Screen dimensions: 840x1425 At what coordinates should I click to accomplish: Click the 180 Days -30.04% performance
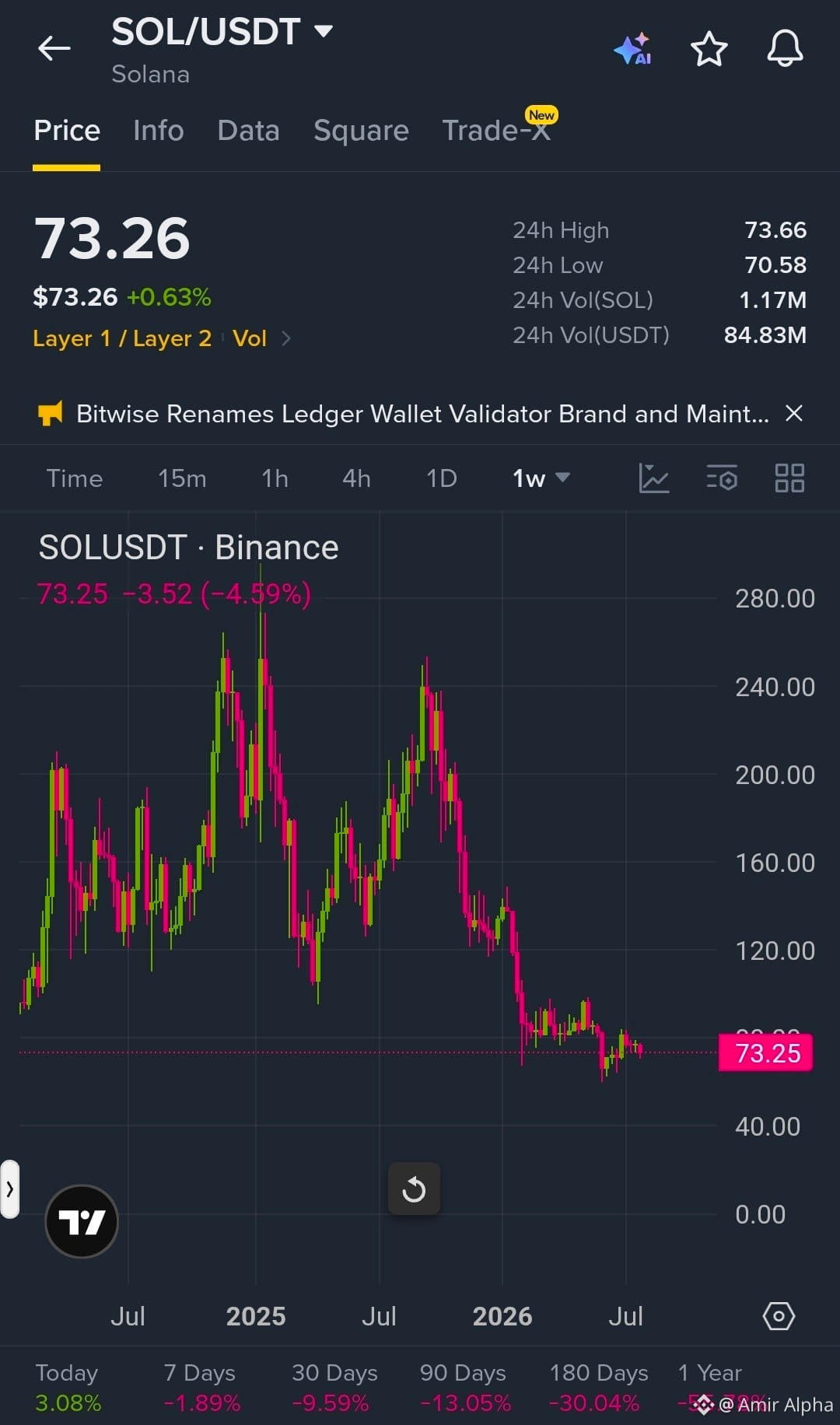(597, 1388)
